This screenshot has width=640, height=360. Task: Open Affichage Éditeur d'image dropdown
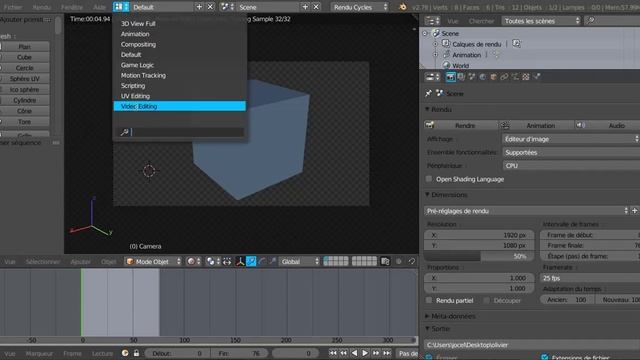coord(571,139)
